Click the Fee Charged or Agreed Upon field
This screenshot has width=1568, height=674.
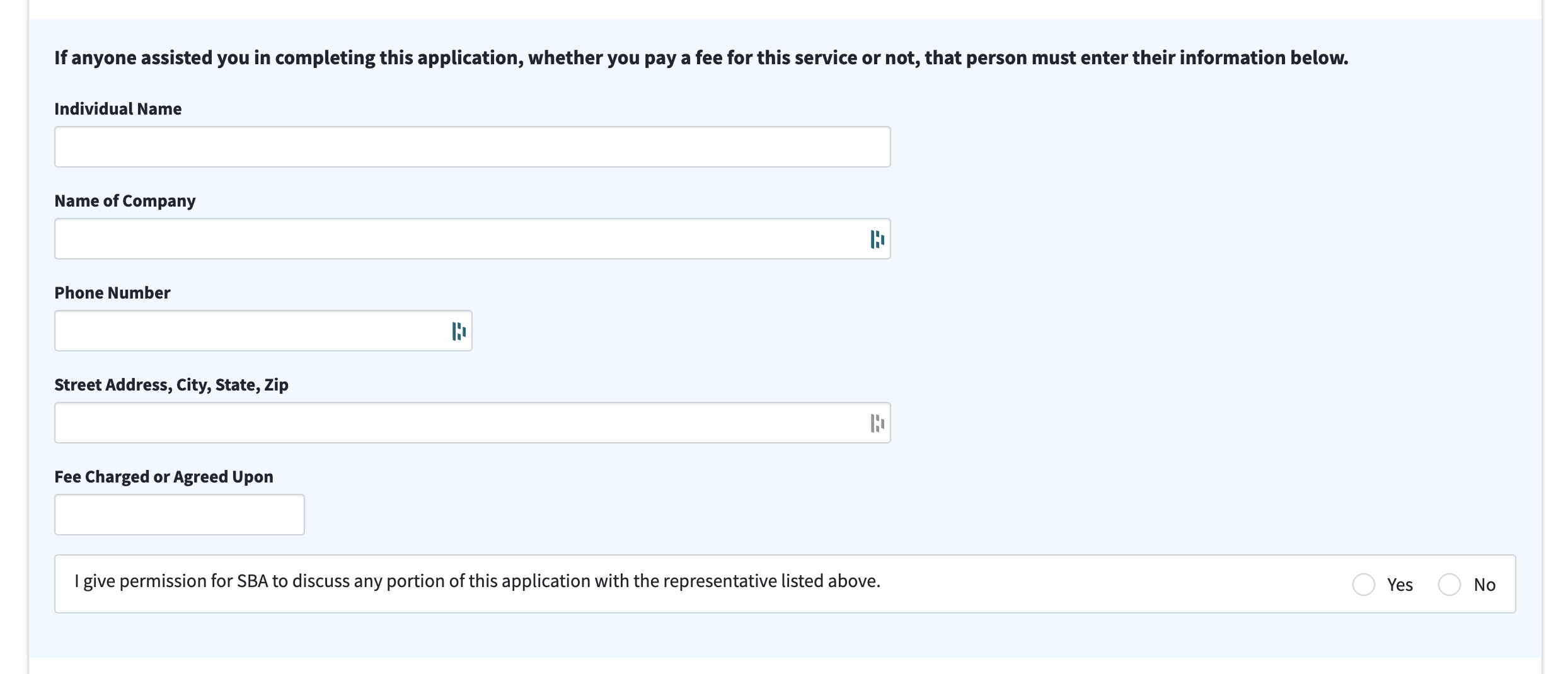click(x=179, y=515)
